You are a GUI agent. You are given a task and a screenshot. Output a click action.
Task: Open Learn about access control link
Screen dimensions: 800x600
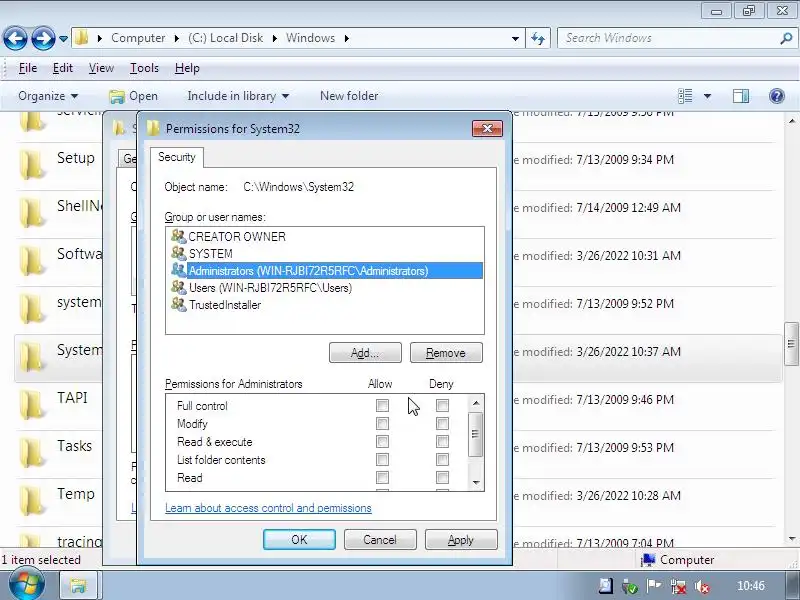point(268,508)
